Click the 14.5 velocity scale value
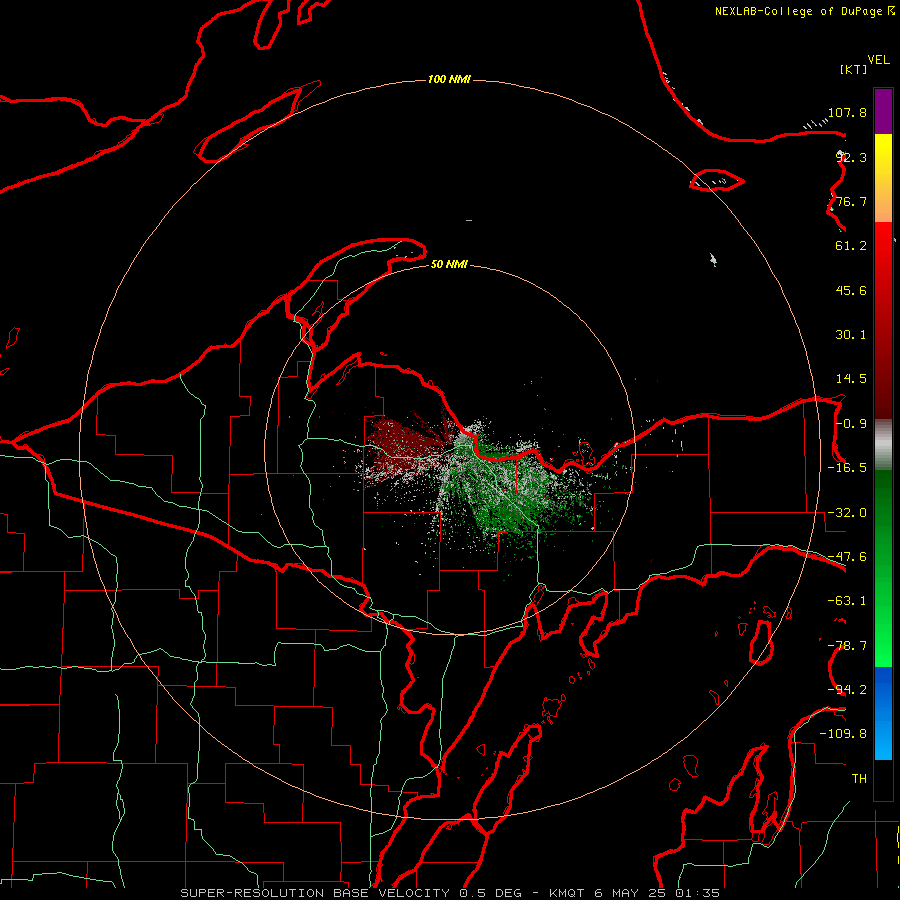Image resolution: width=900 pixels, height=900 pixels. (x=851, y=379)
